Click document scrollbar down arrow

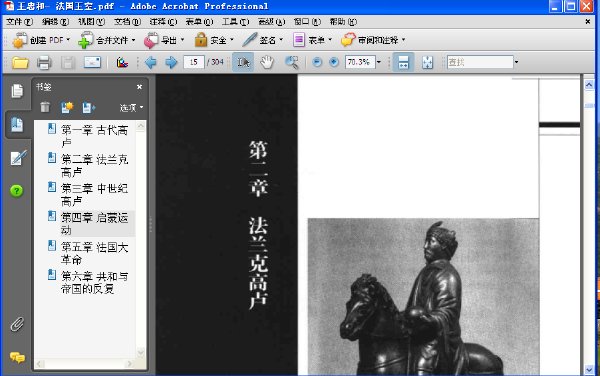point(589,369)
